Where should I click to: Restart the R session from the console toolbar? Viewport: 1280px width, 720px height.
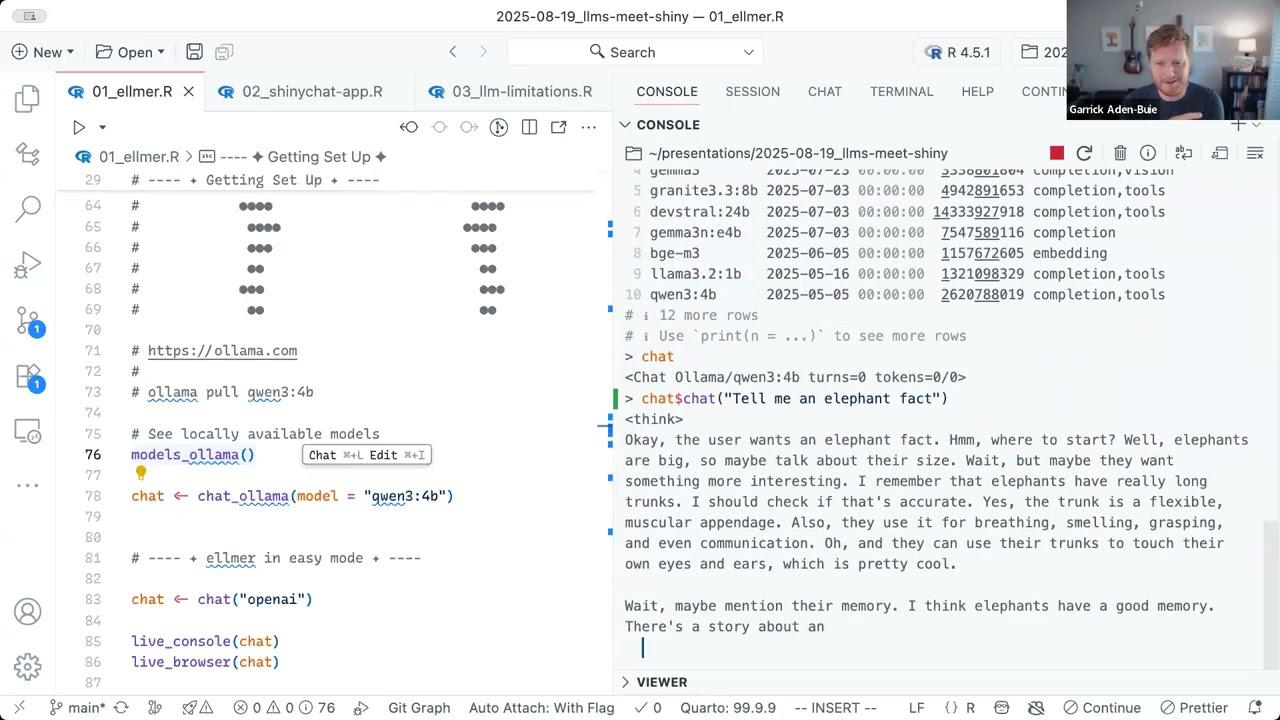1084,153
